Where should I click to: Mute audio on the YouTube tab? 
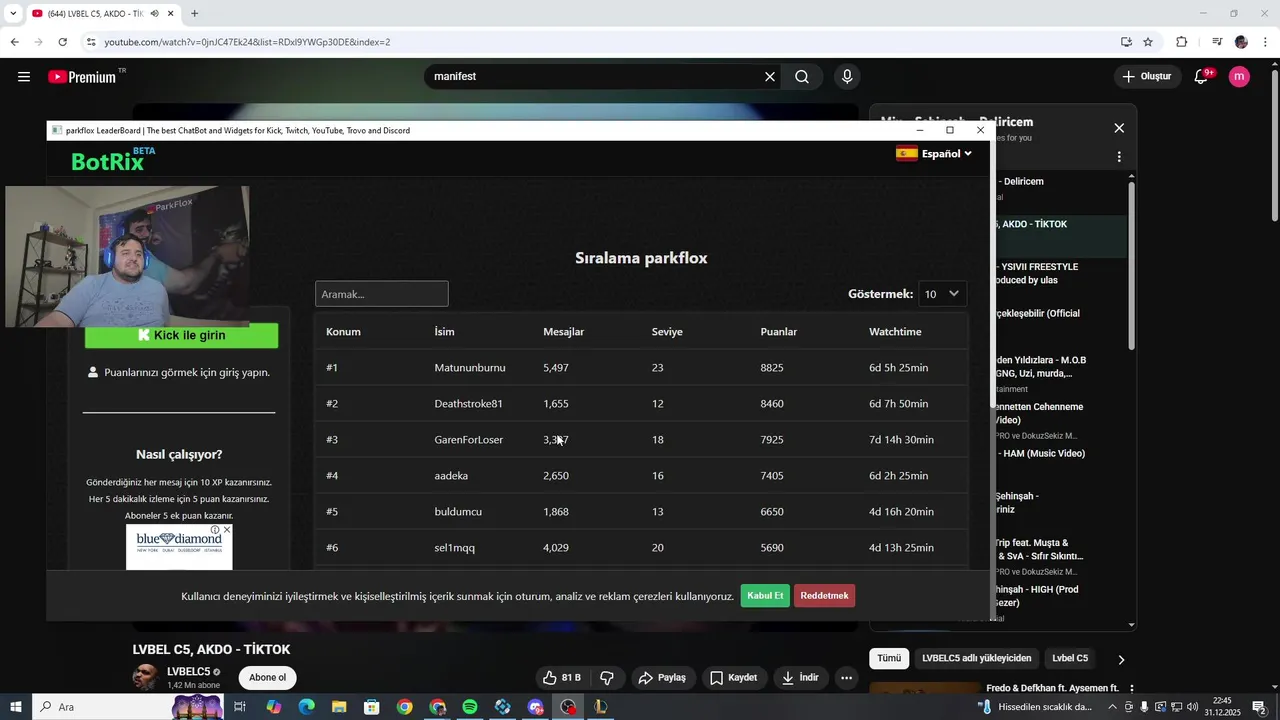(x=154, y=14)
